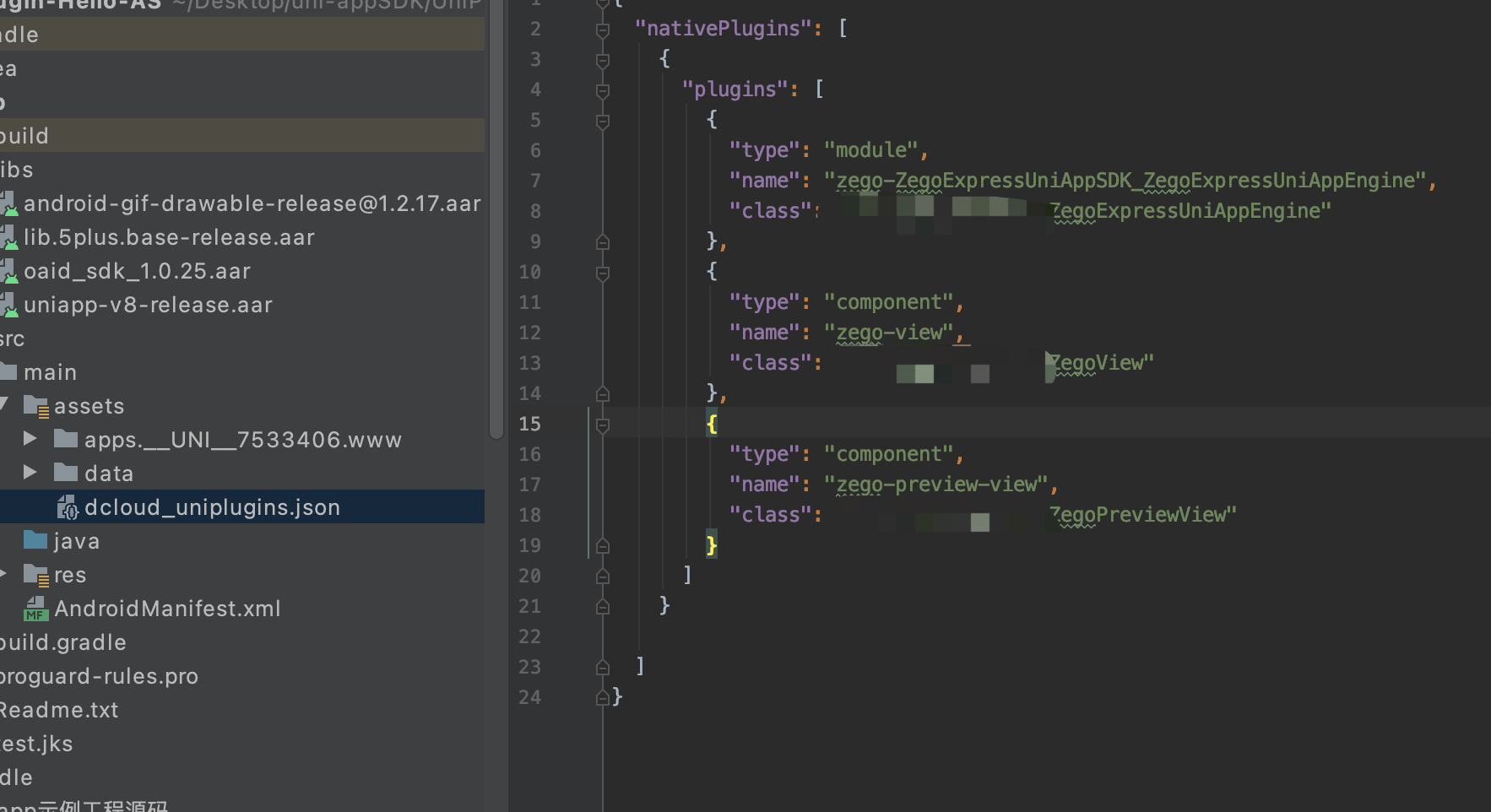
Task: Click the uniapp-v8-release.aar archive icon
Action: 8,305
